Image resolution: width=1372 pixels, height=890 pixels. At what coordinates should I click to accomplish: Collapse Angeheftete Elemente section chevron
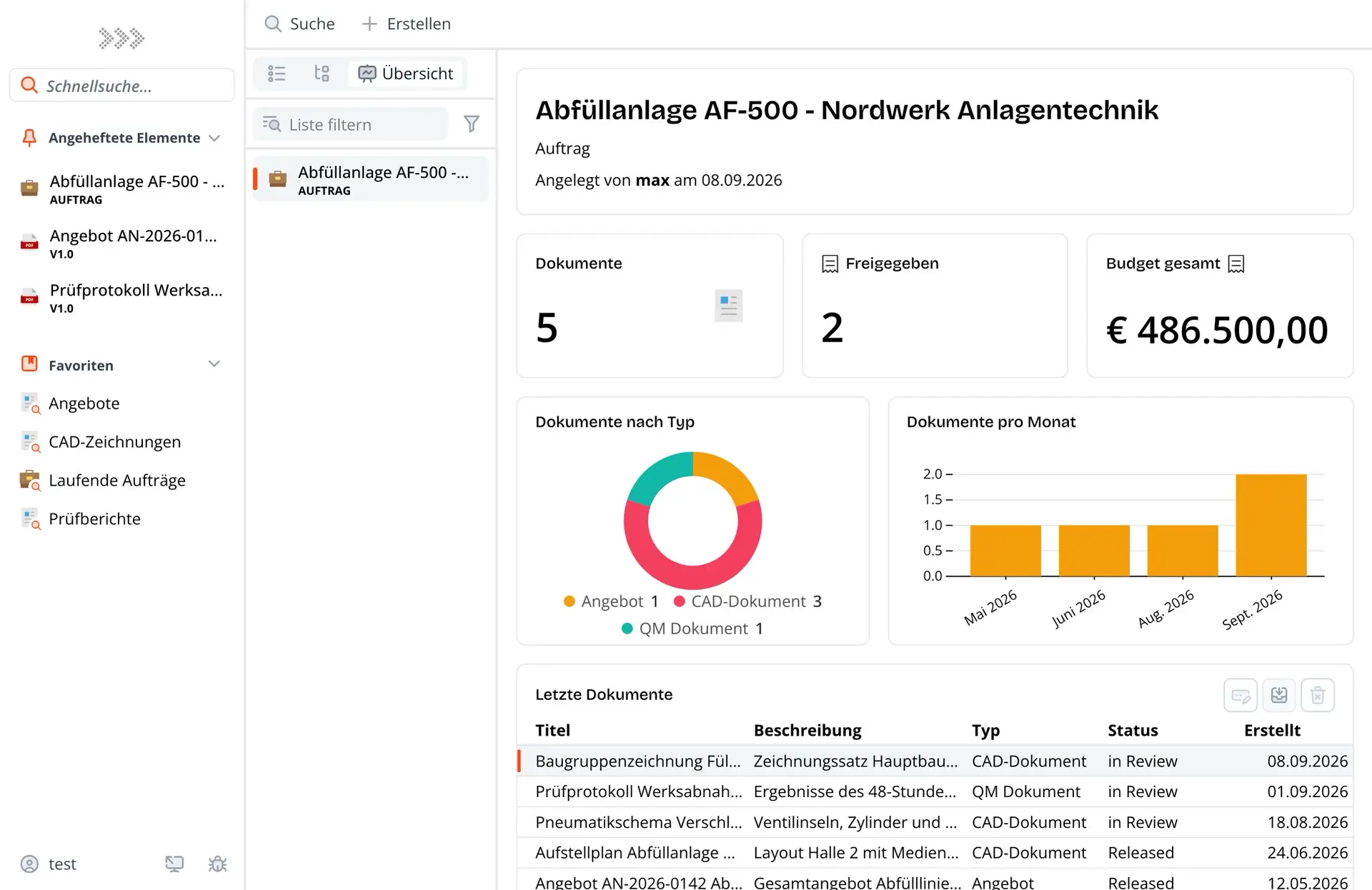(214, 138)
